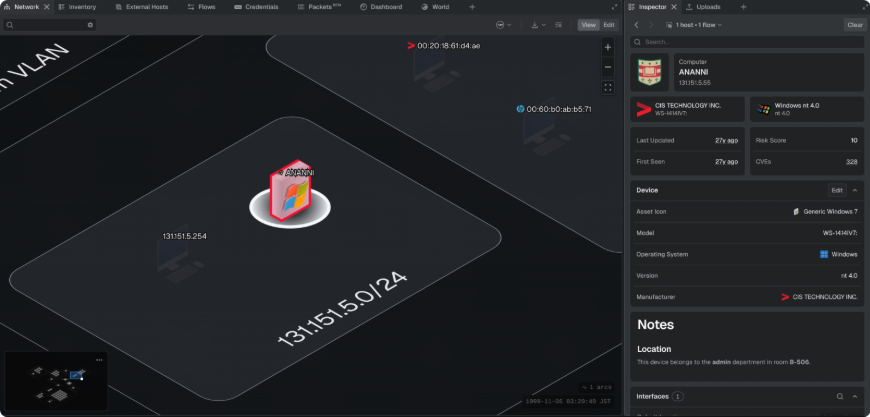Collapse the Interfaces section

855,396
